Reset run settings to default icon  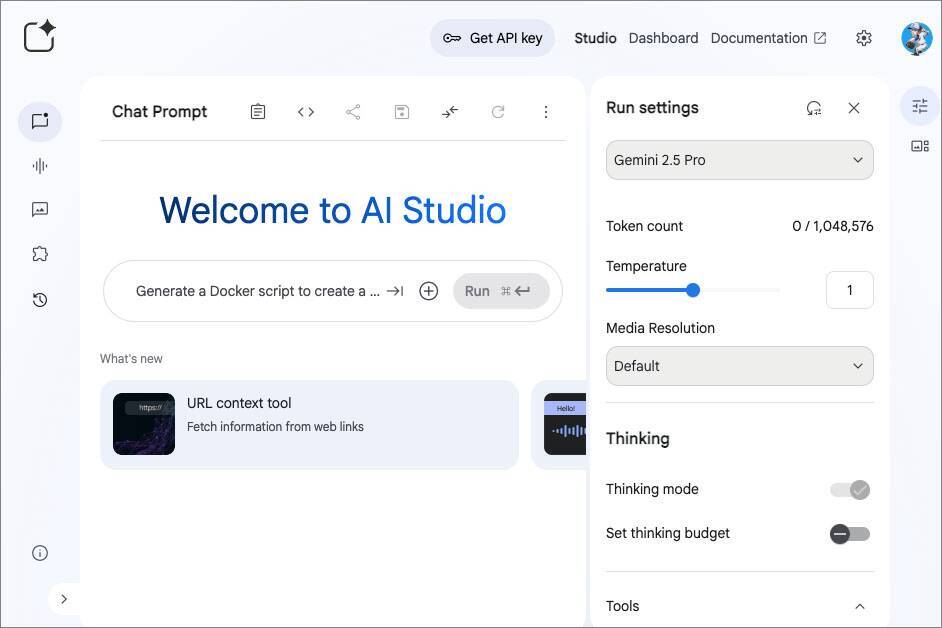(x=814, y=108)
